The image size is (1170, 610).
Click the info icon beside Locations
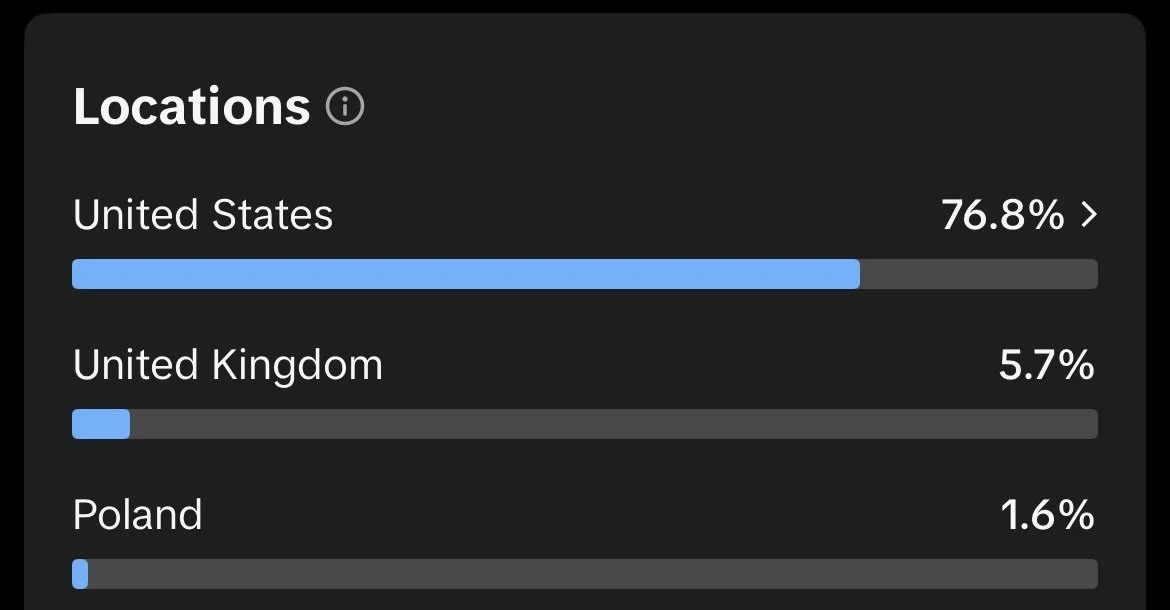pos(345,105)
